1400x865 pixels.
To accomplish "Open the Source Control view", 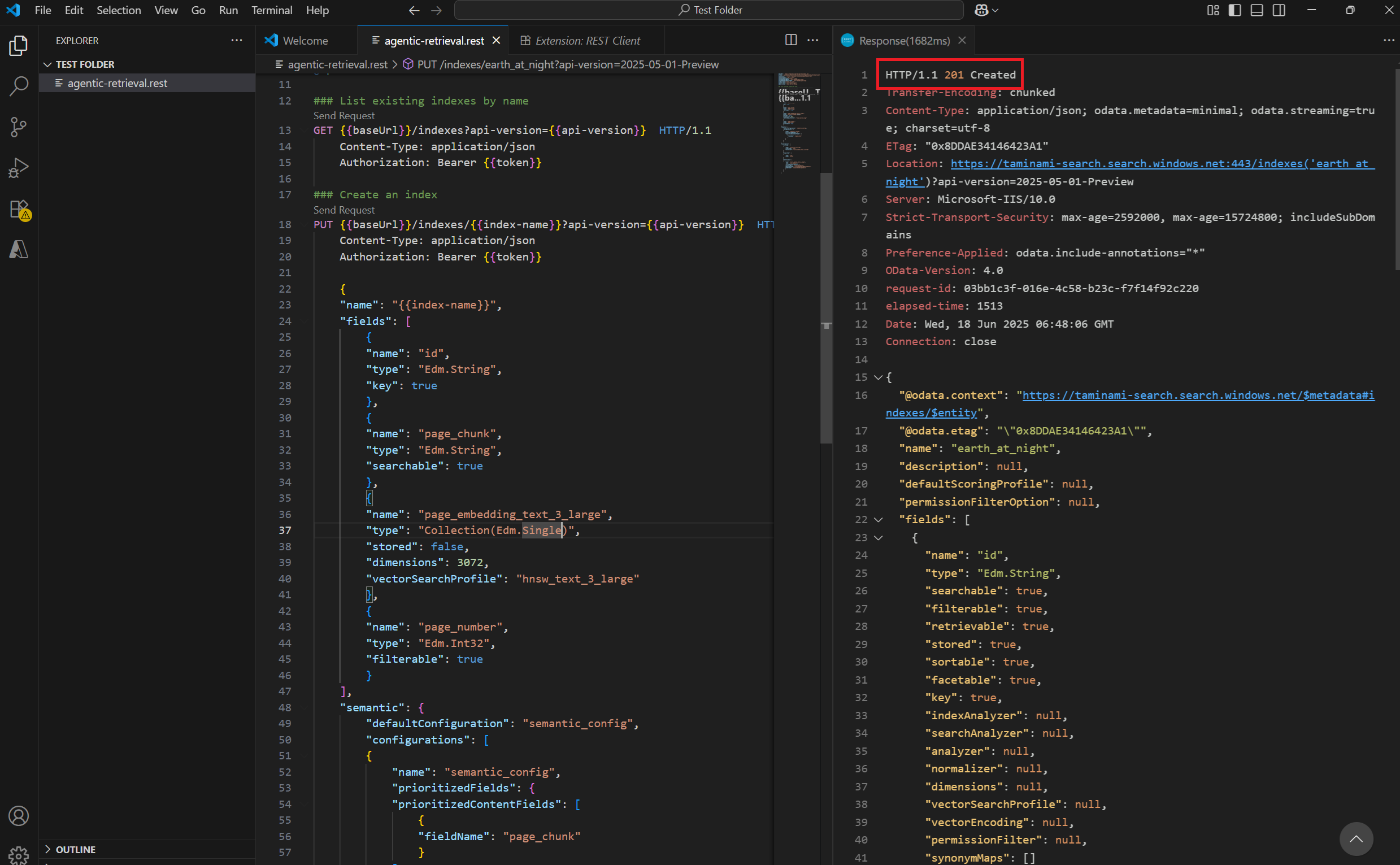I will (x=18, y=127).
